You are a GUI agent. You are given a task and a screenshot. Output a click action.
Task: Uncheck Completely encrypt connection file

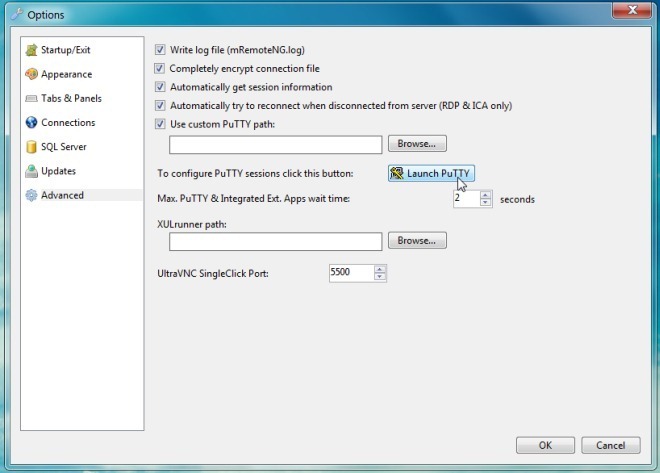click(x=160, y=68)
